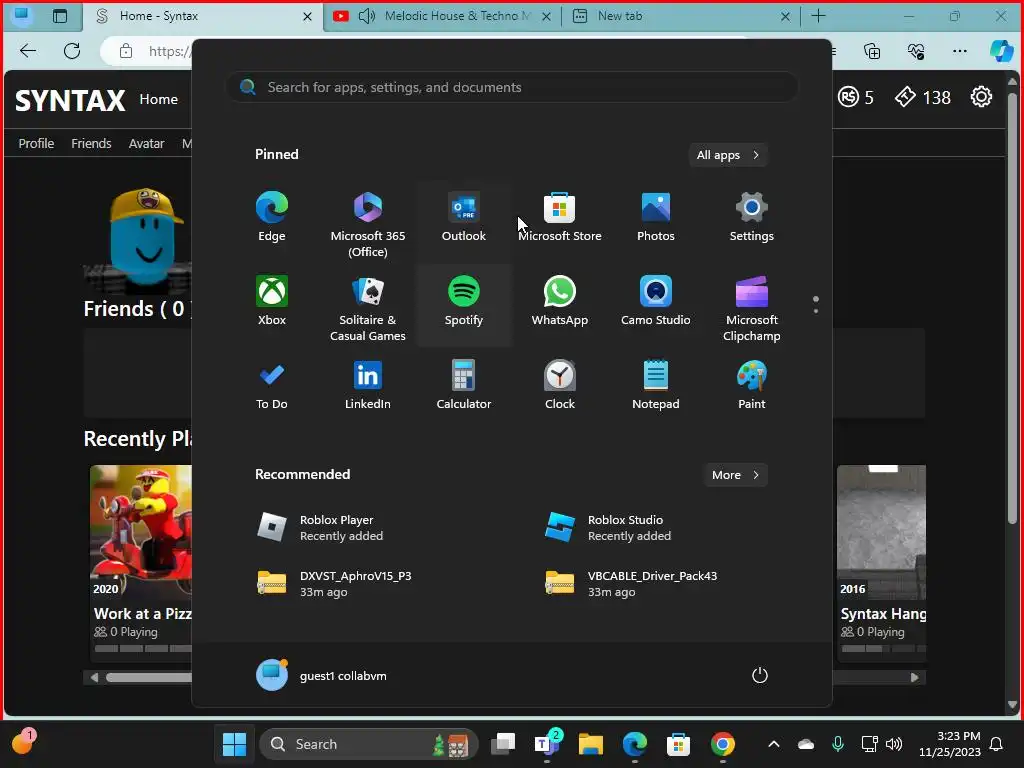Open Solitaire & Casual Games
The height and width of the screenshot is (768, 1024).
(368, 307)
